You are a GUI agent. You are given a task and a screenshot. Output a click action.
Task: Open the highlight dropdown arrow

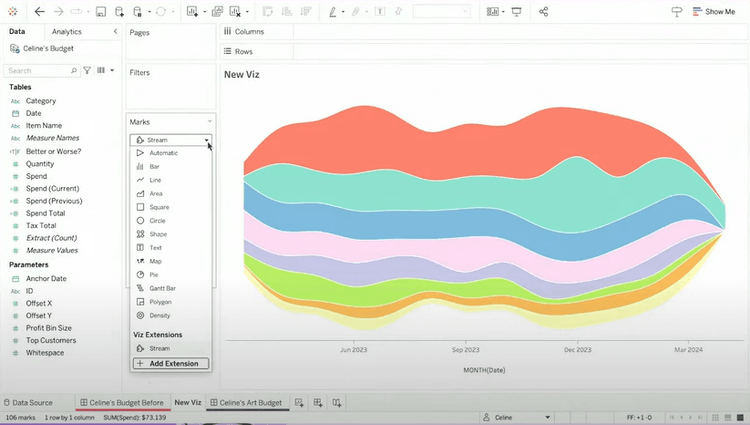tap(343, 12)
